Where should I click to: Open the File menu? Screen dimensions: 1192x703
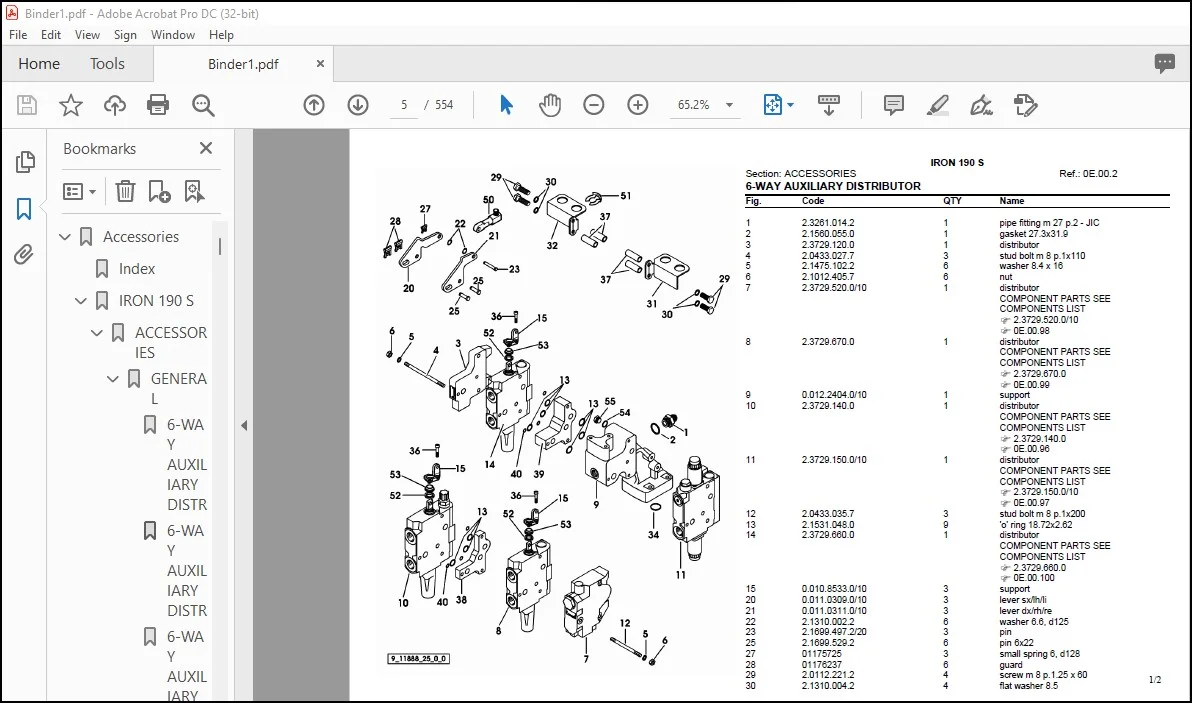click(18, 35)
